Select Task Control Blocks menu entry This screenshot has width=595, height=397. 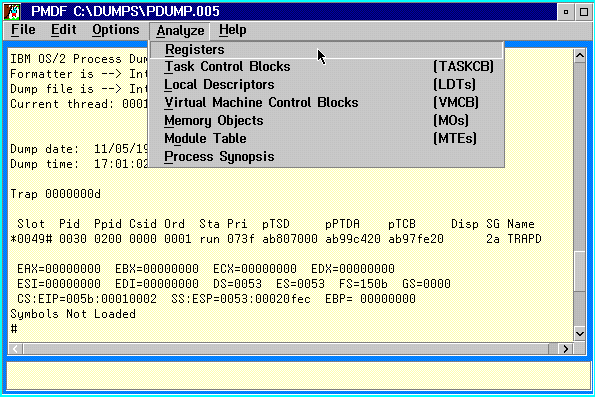pyautogui.click(x=327, y=67)
